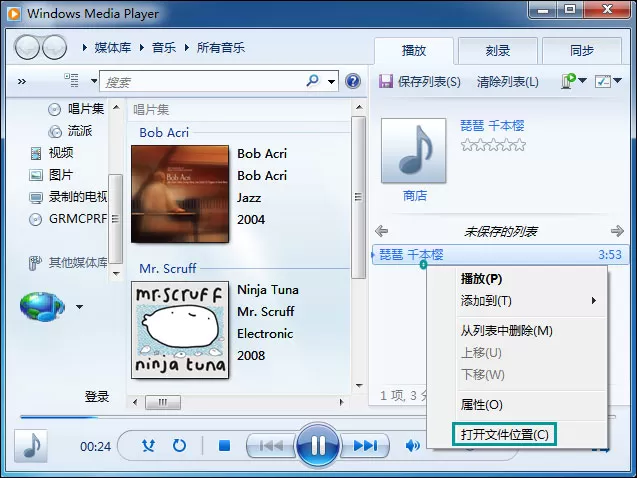Click 媒体库 in the breadcrumb

113,48
